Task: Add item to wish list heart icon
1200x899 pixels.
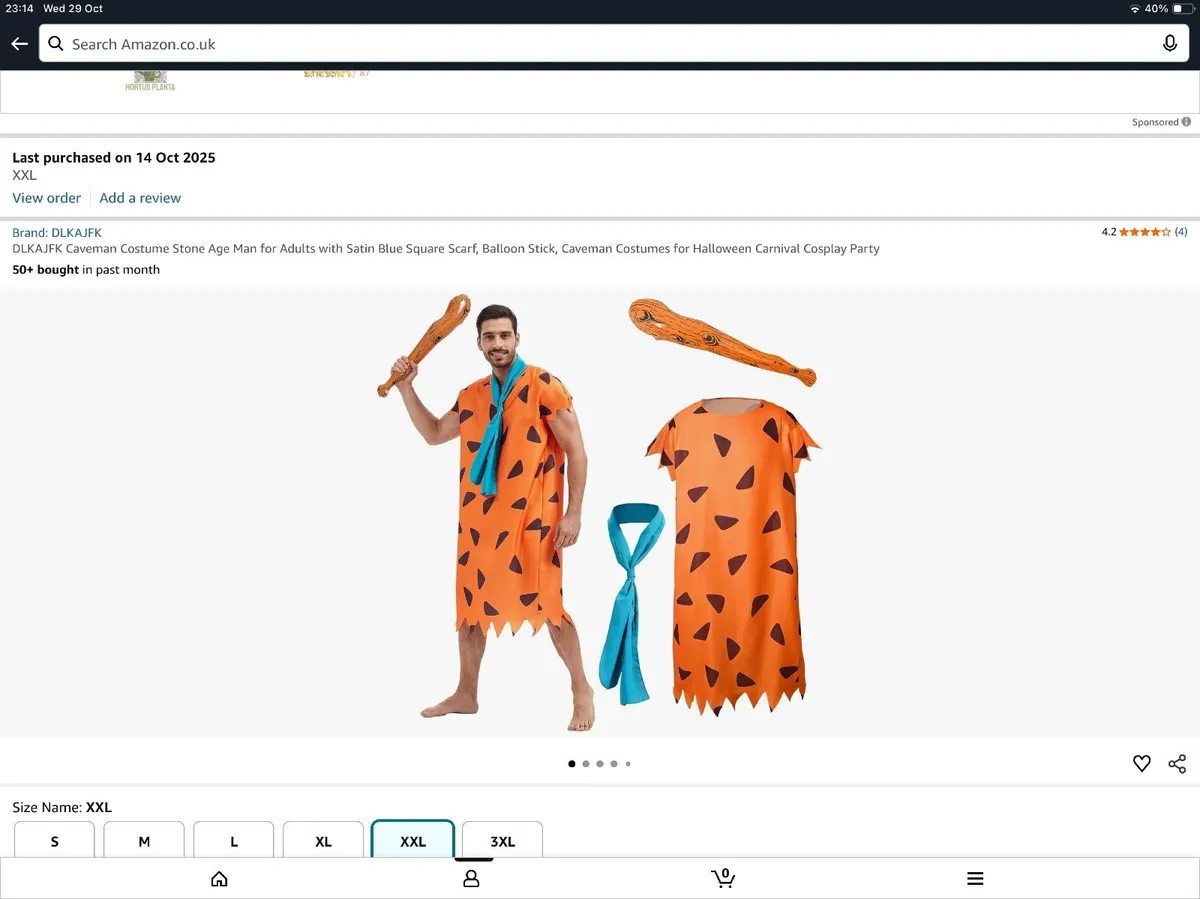Action: (x=1141, y=764)
